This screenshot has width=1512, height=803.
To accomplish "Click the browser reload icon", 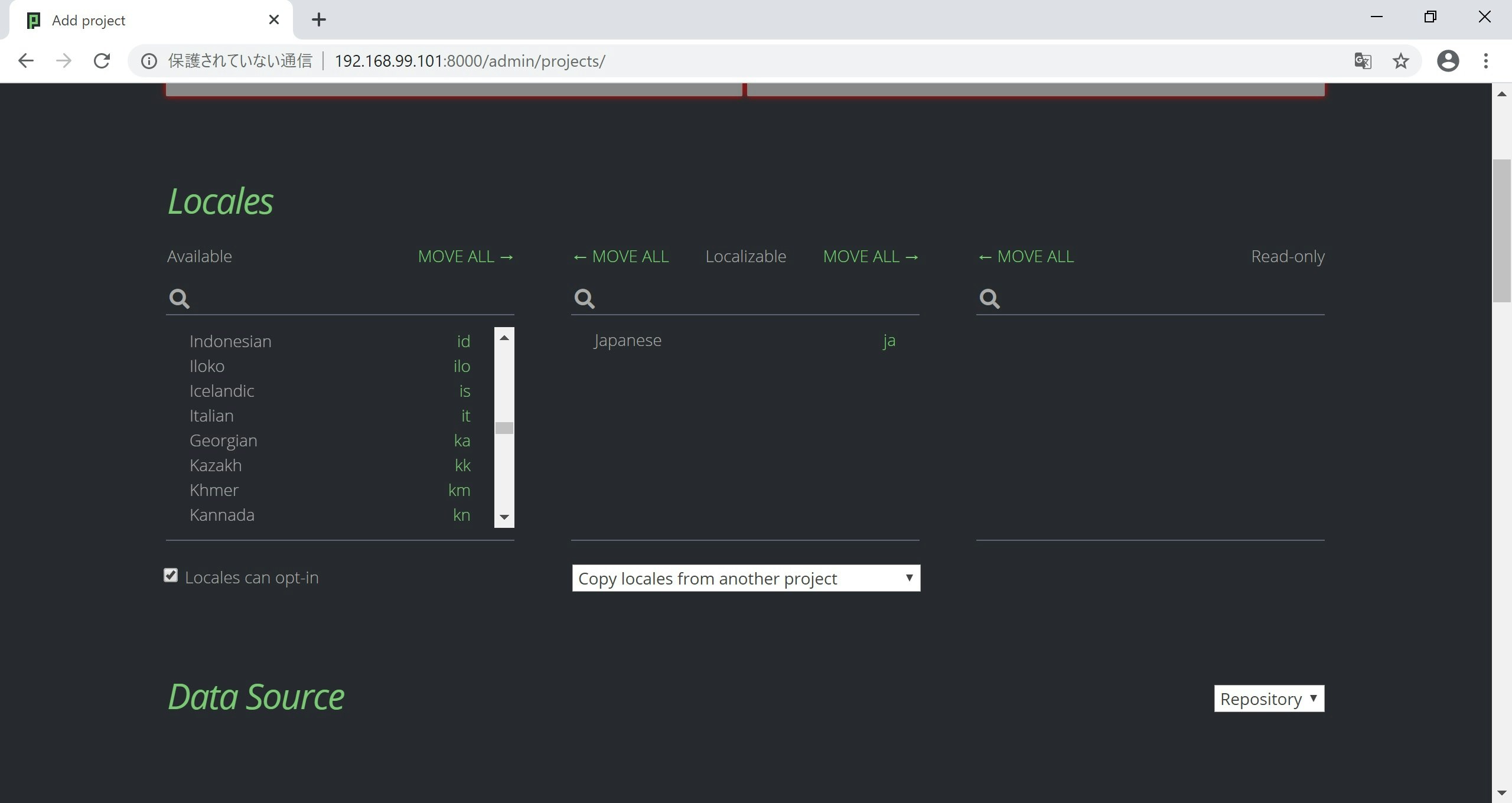I will [x=102, y=61].
